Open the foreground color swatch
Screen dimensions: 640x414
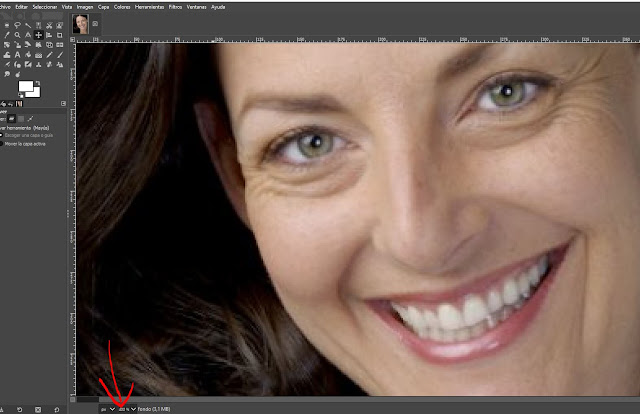pyautogui.click(x=26, y=86)
